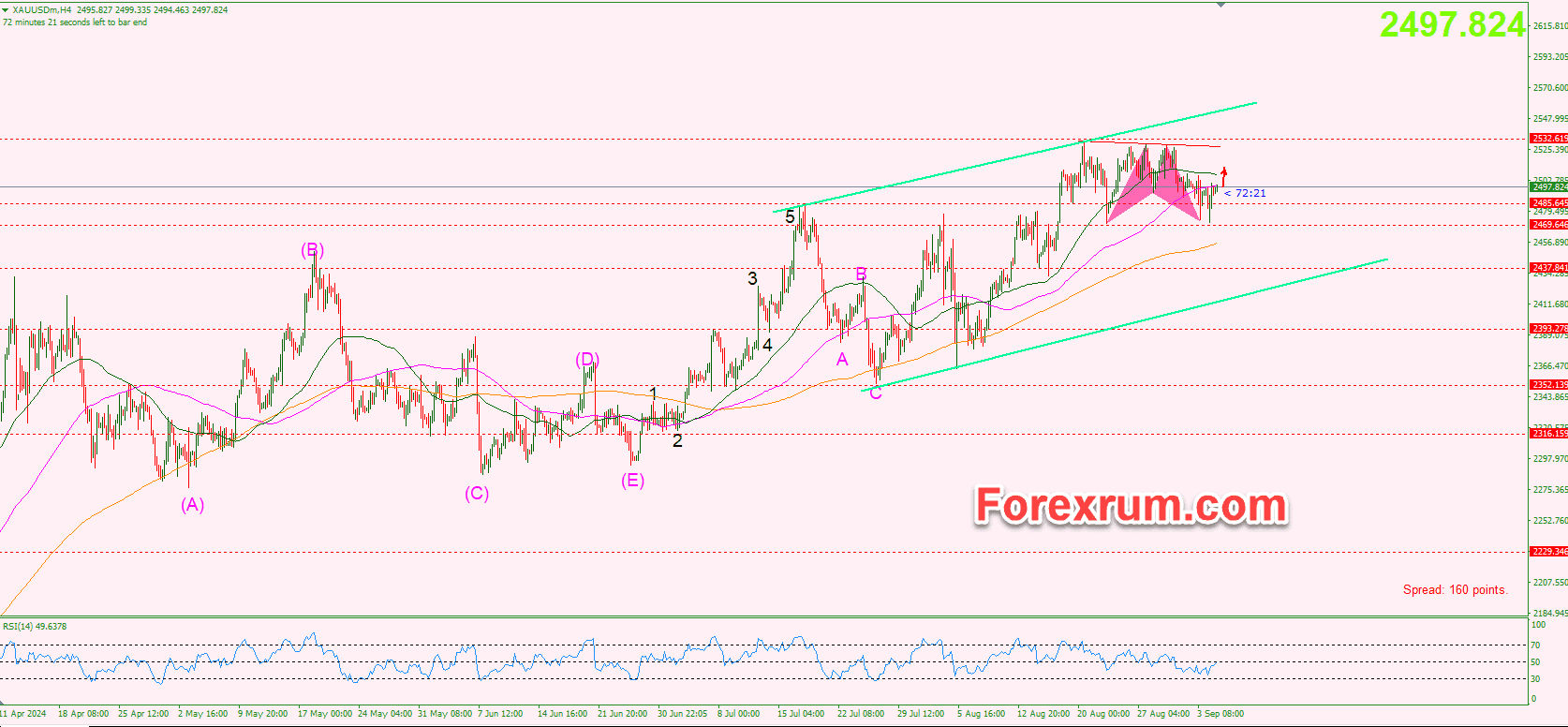Click the pink C correction label without parentheses
The width and height of the screenshot is (1568, 727).
tap(876, 393)
